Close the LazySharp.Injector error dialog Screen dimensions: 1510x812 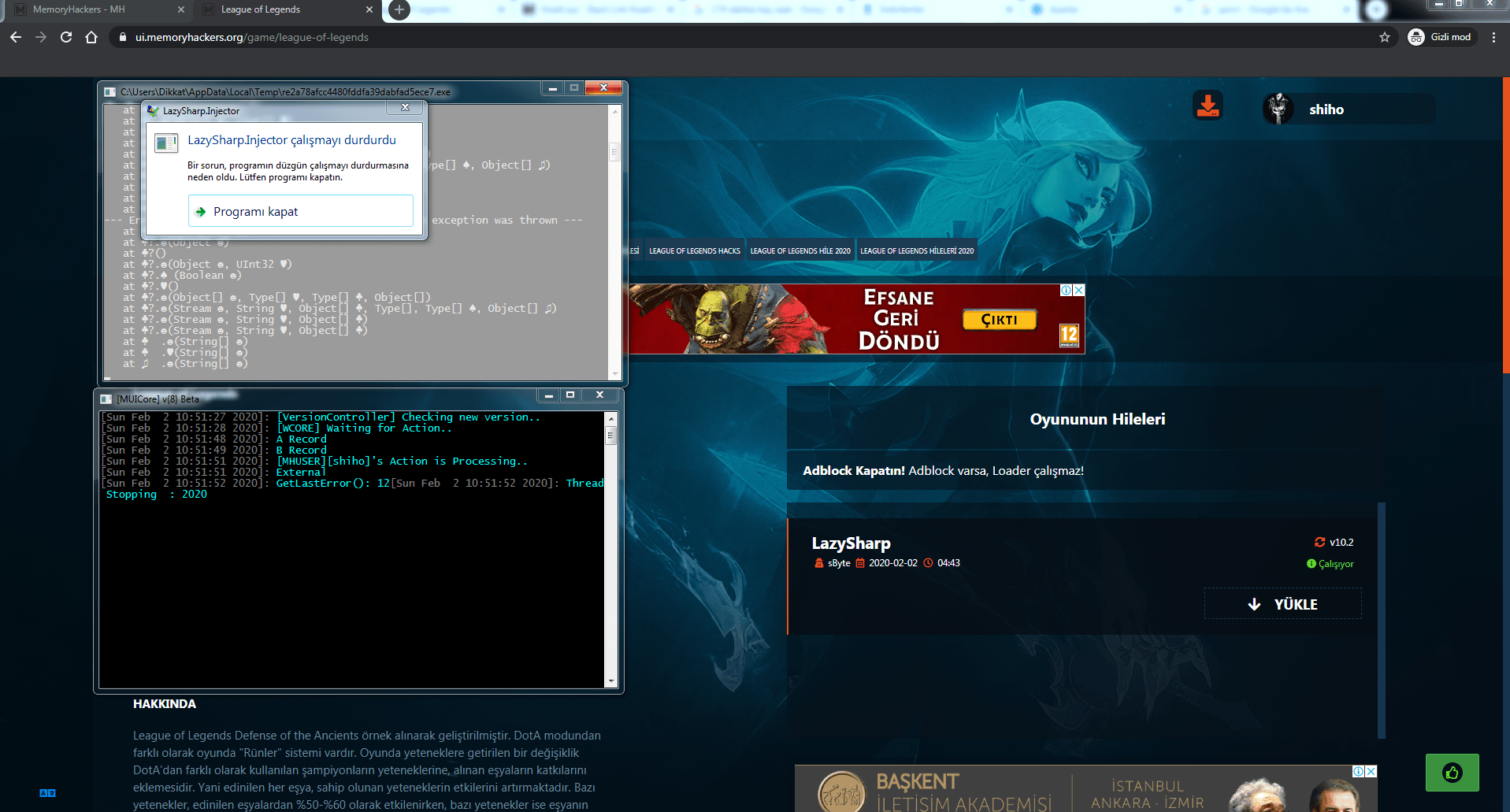[406, 107]
